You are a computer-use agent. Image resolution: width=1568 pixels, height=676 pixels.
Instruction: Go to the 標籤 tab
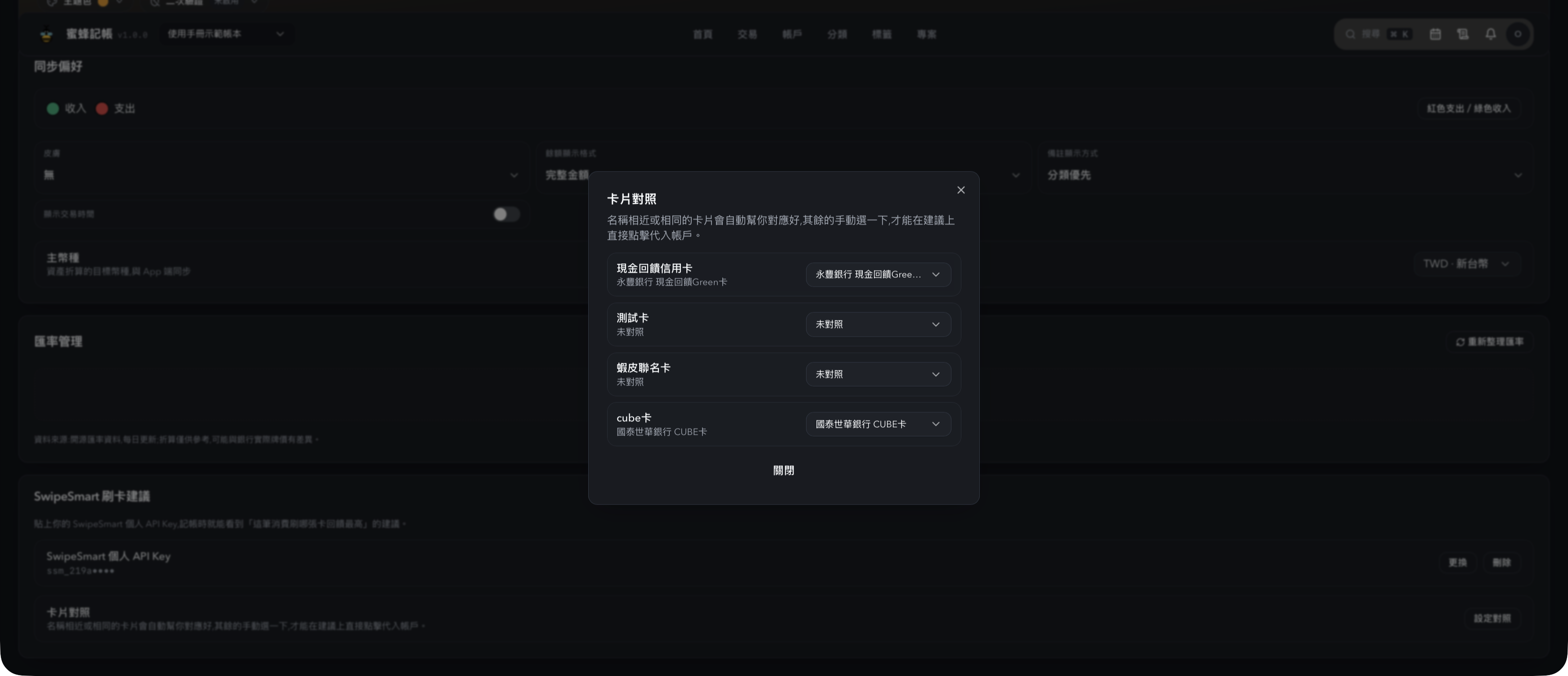tap(881, 34)
